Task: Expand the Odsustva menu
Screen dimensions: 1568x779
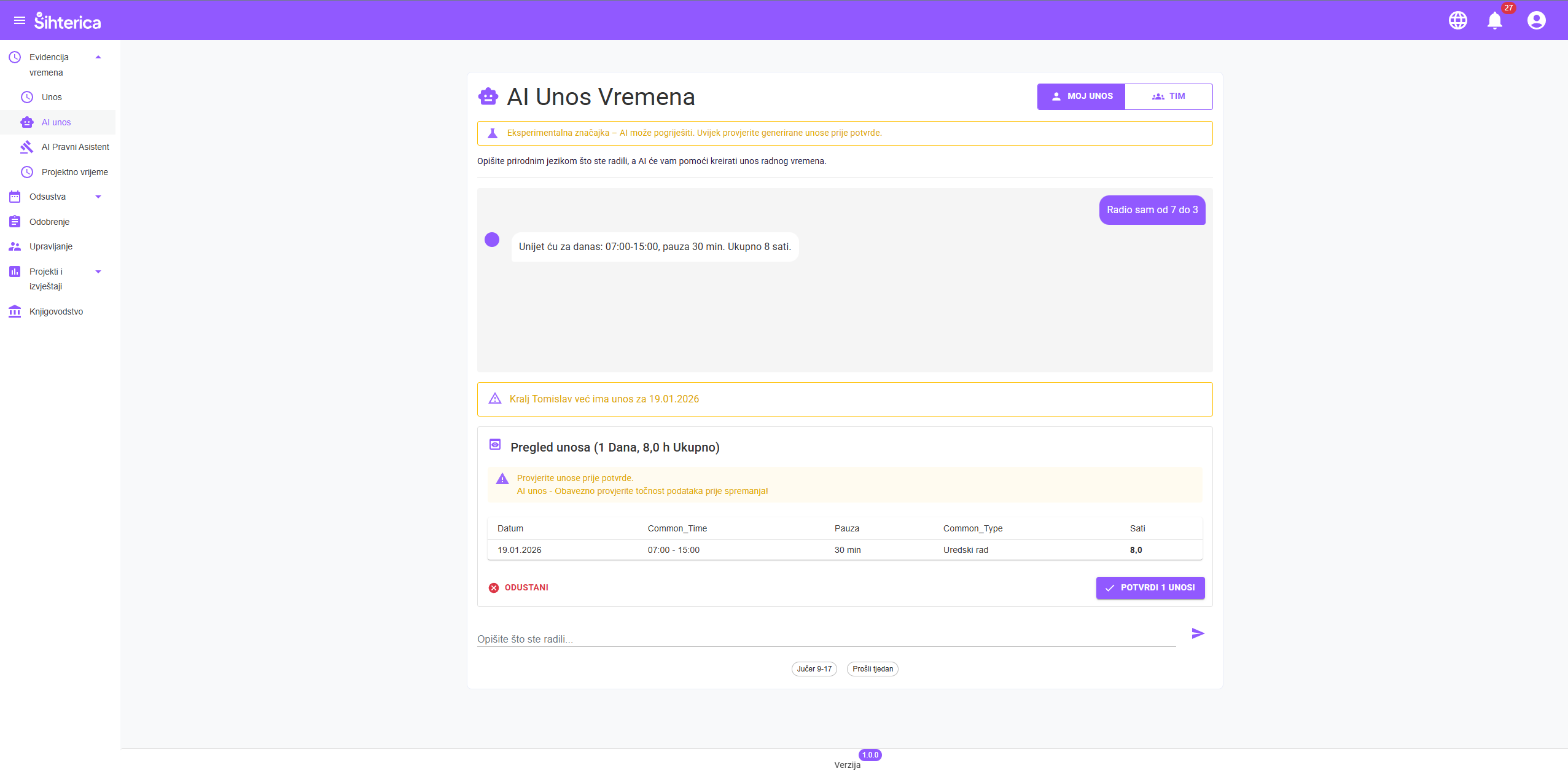Action: pos(98,197)
